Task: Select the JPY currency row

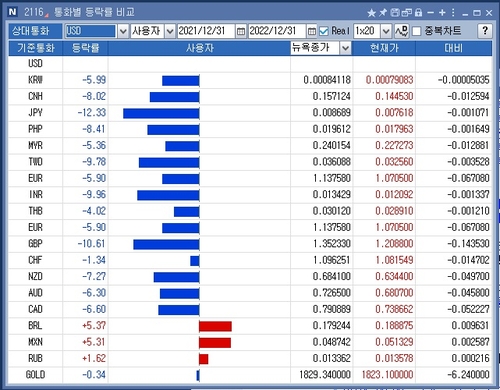Action: 250,113
